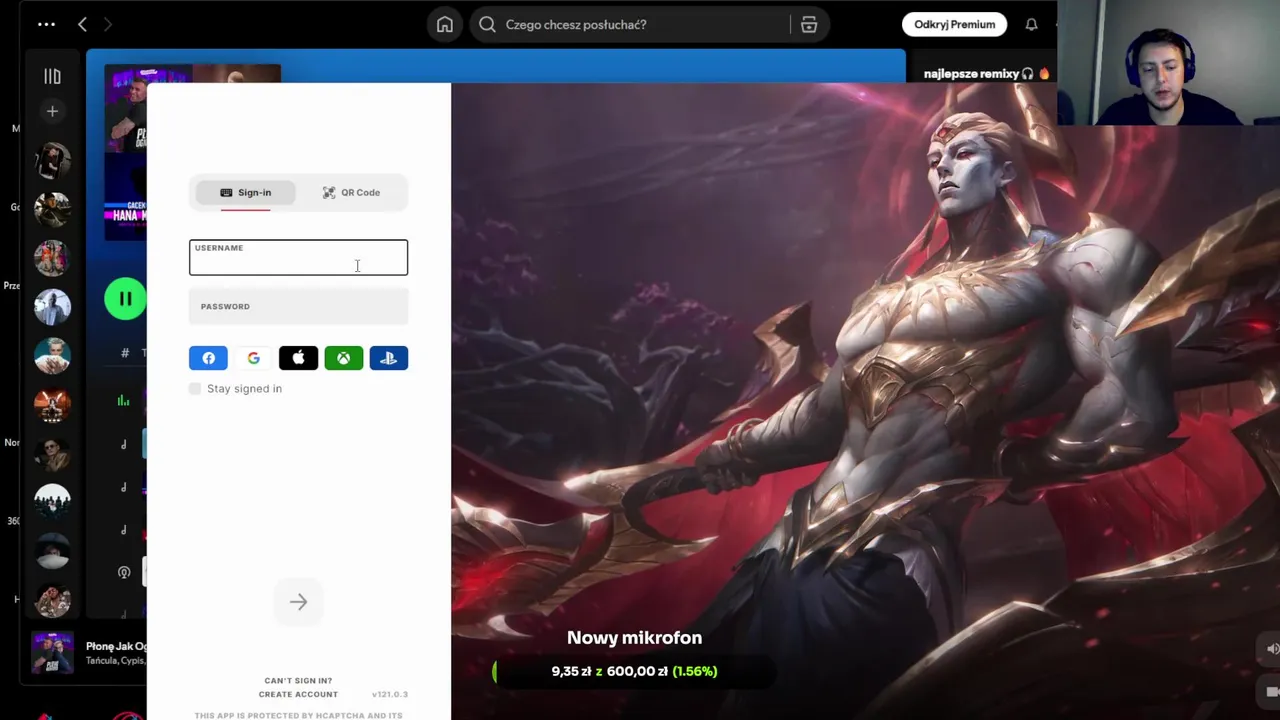
Task: Click the CREATE ACCOUNT link
Action: (x=298, y=694)
